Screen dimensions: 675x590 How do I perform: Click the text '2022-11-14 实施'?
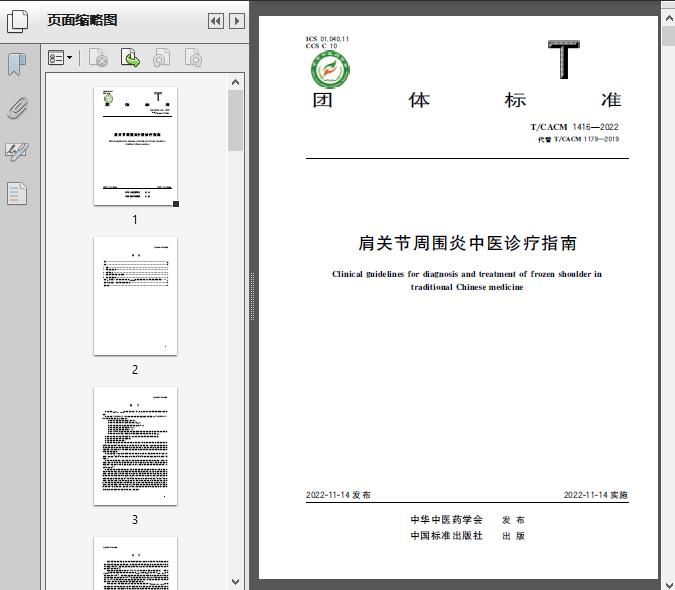click(x=596, y=495)
